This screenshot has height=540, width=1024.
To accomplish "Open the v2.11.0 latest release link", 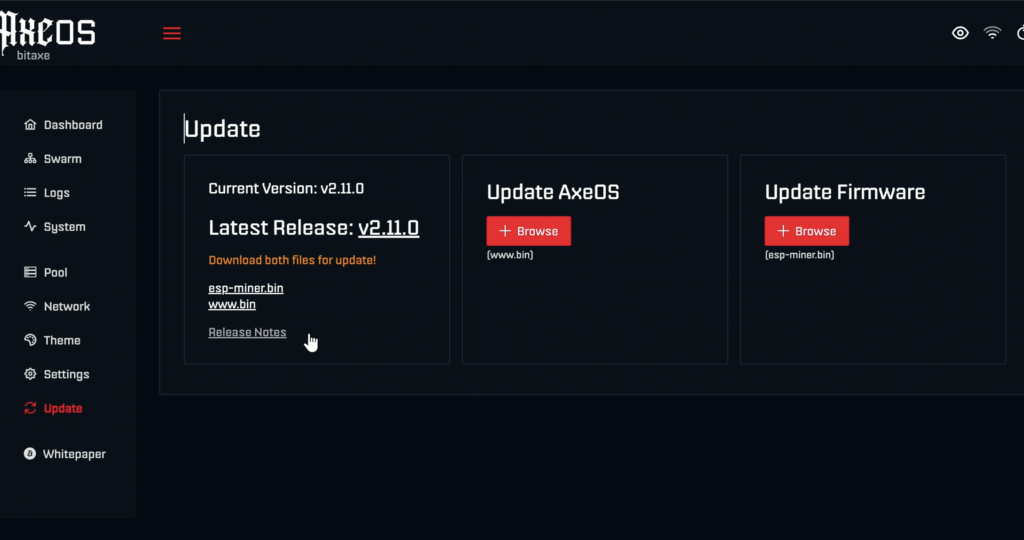I will (389, 228).
